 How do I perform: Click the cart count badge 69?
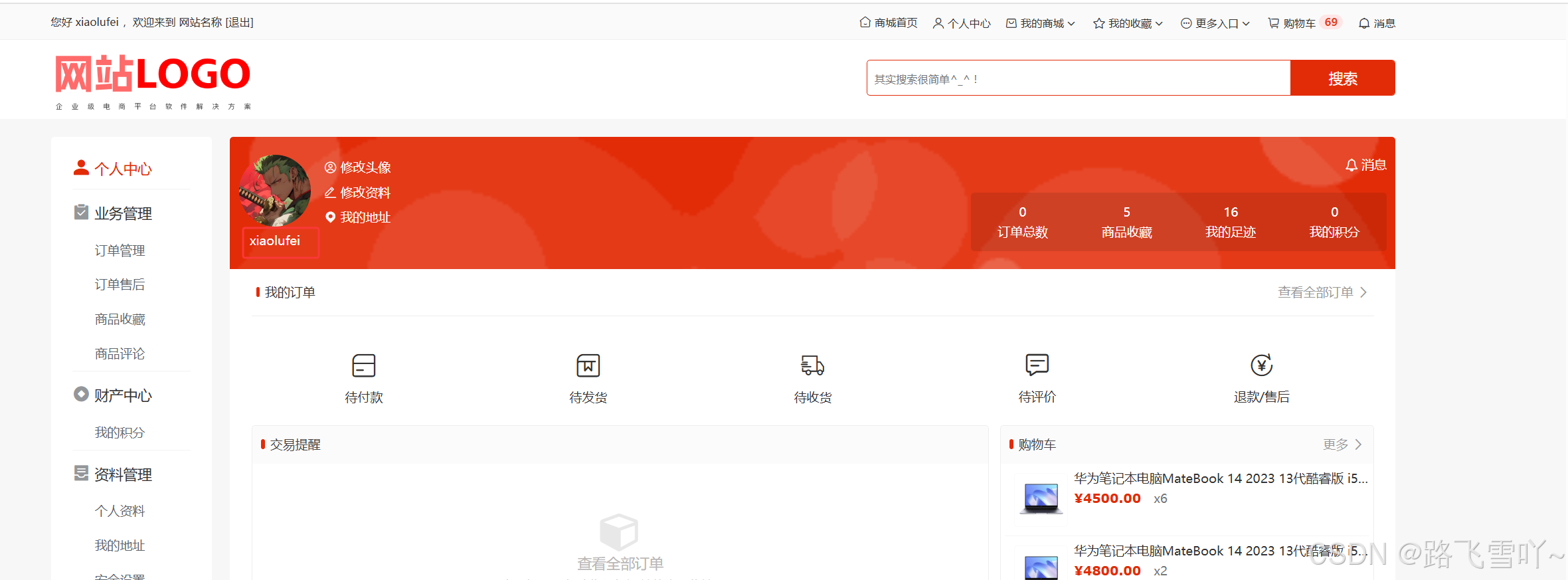pos(1331,23)
